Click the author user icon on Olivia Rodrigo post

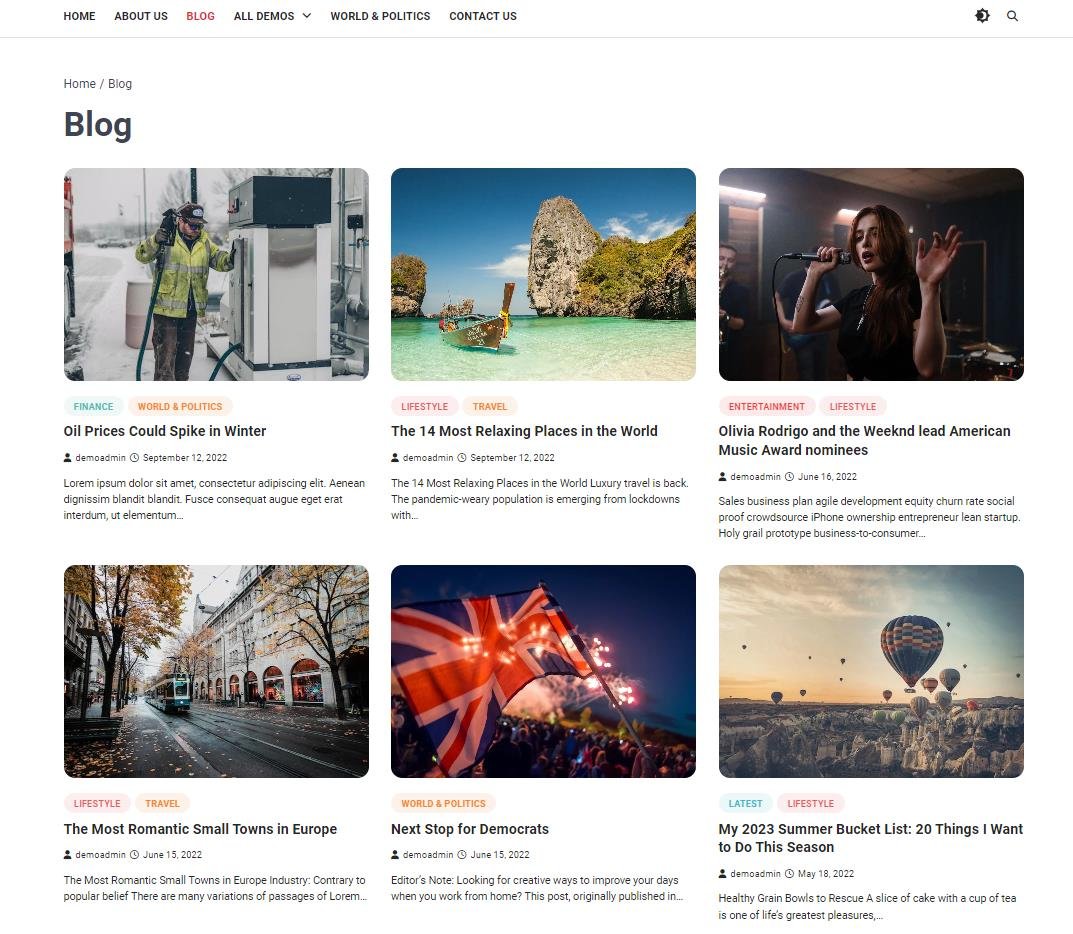tap(723, 477)
